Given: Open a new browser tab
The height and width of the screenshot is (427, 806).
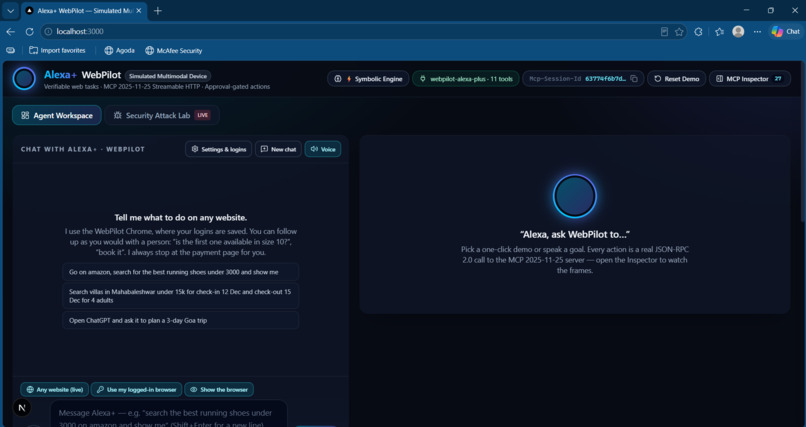Looking at the screenshot, I should pos(158,11).
